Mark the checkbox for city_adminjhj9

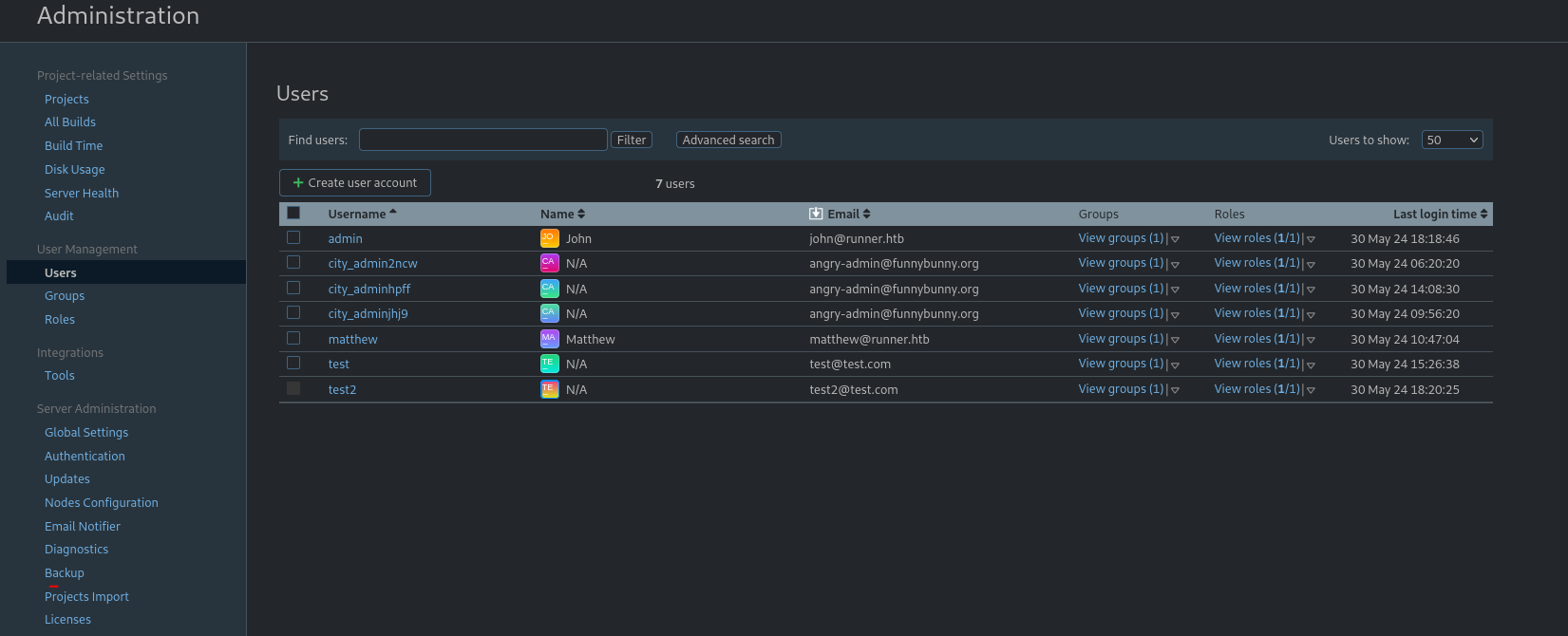(293, 312)
